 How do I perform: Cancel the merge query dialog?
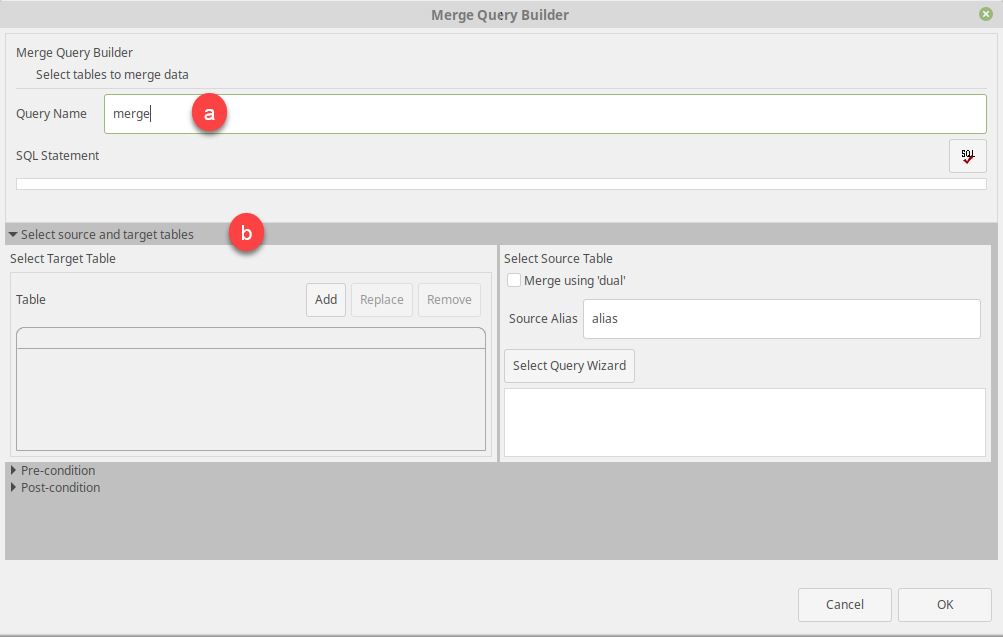pos(844,604)
